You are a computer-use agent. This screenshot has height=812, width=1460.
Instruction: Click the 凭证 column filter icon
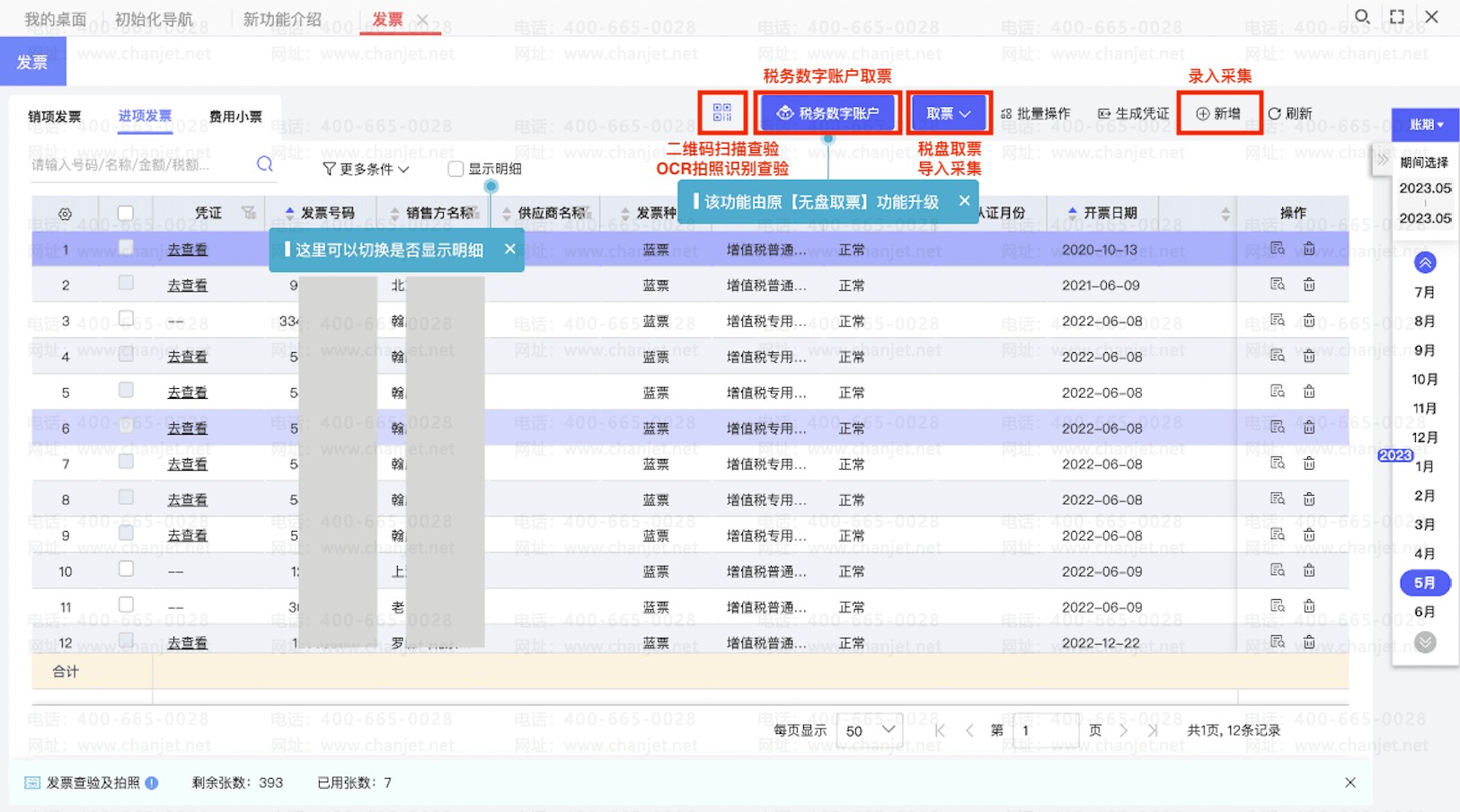[249, 213]
